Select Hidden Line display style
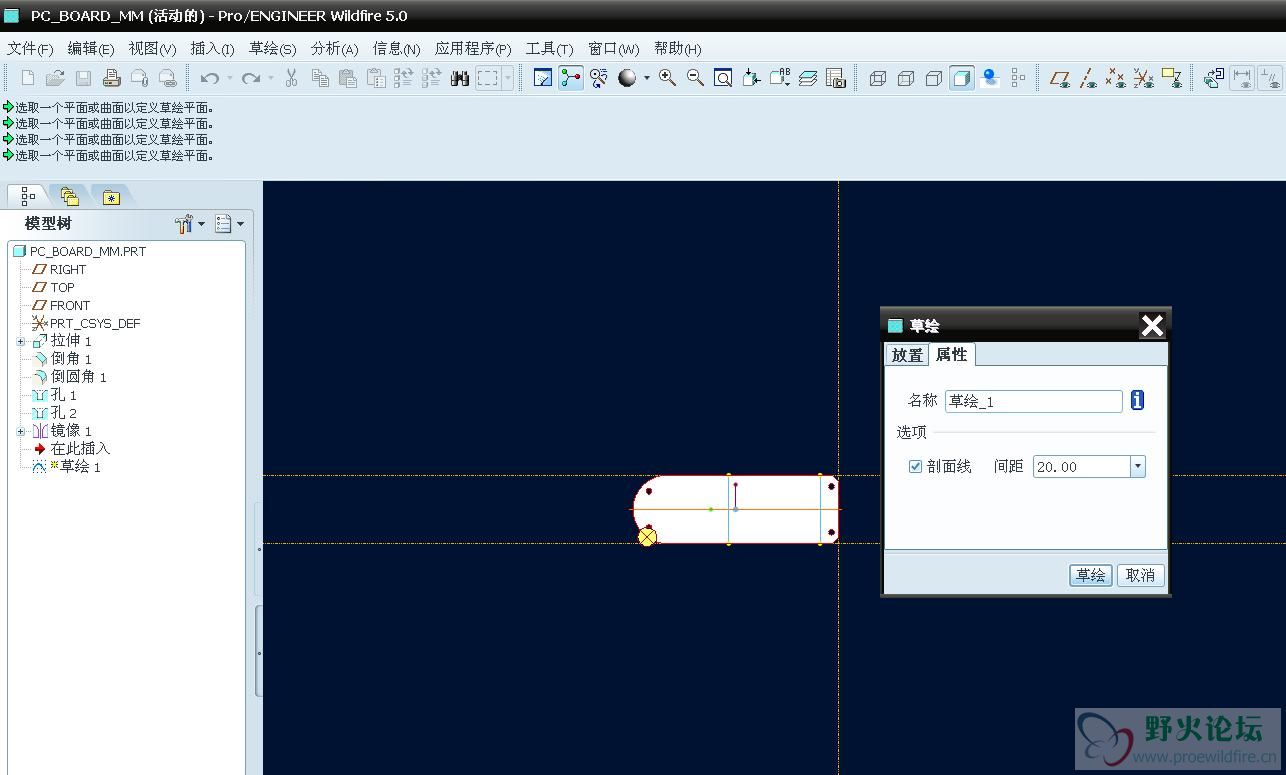1286x775 pixels. (x=906, y=78)
